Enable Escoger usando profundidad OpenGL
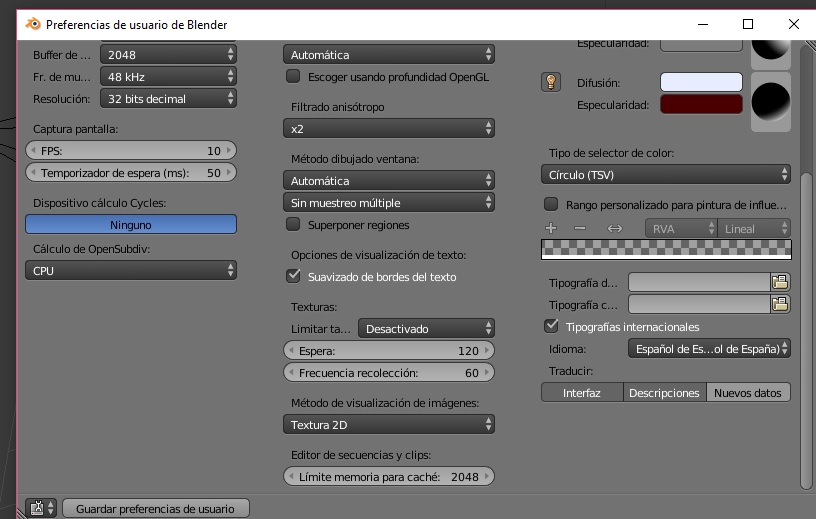The image size is (816, 519). (x=293, y=77)
